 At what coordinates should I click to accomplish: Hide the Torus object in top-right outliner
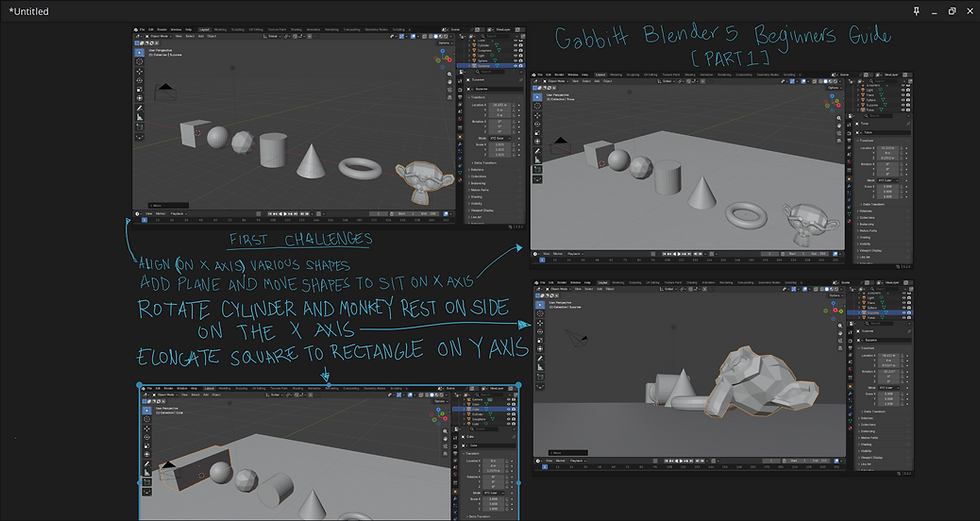click(903, 110)
